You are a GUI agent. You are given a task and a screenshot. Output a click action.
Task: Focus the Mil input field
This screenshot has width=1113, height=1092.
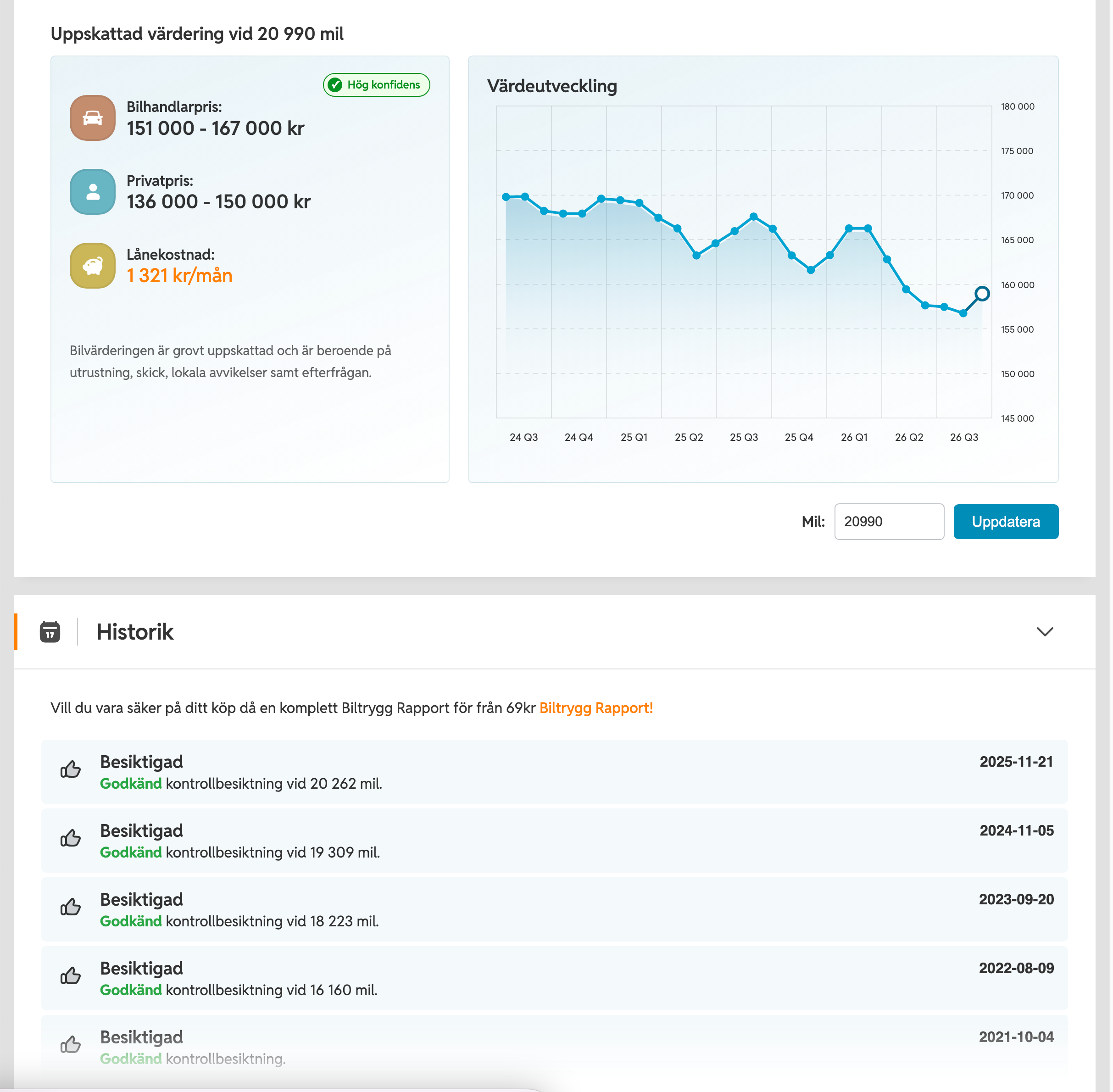889,521
